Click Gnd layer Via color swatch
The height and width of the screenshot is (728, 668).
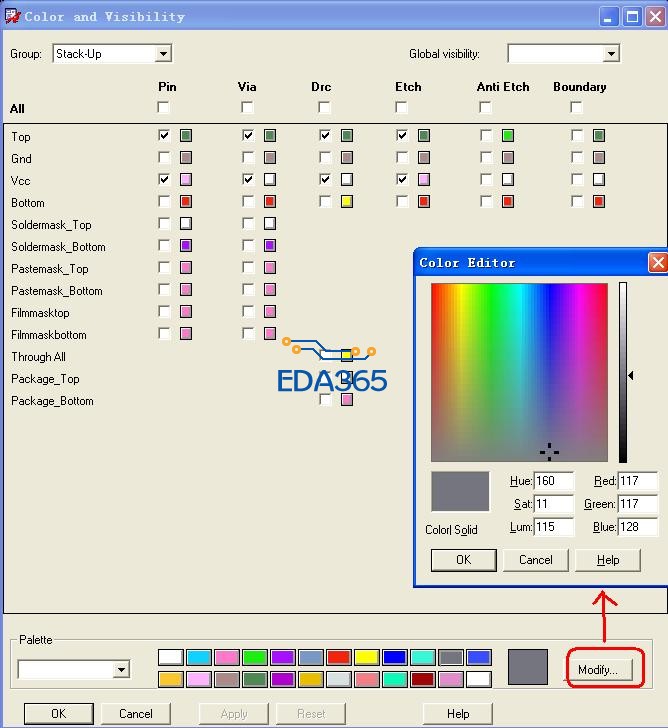point(270,157)
